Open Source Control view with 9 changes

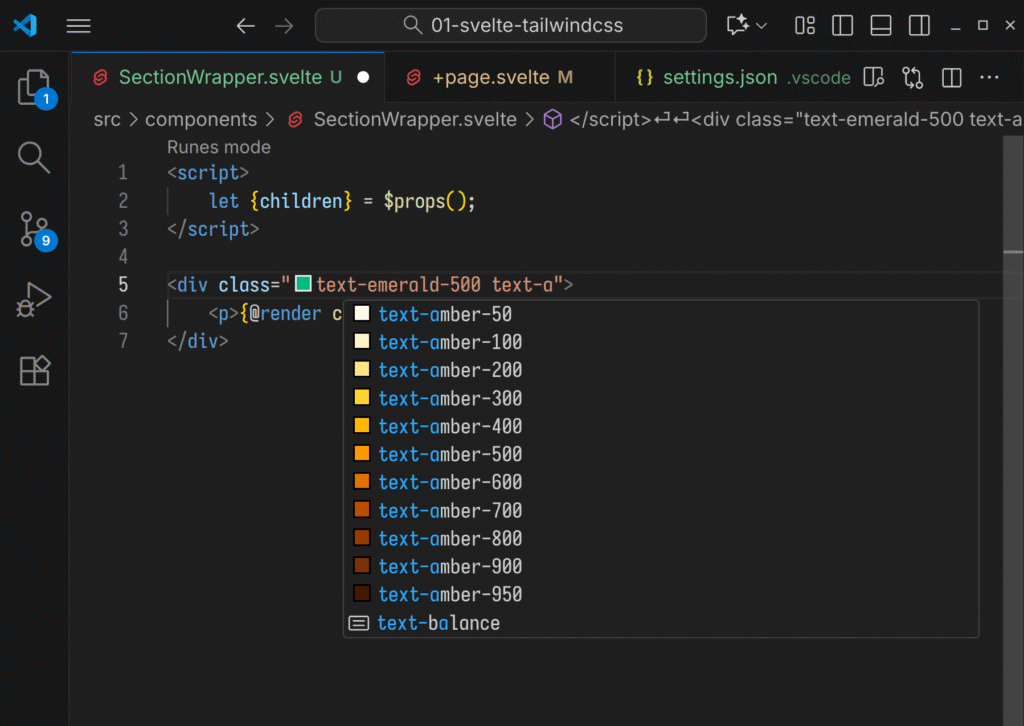(x=34, y=229)
